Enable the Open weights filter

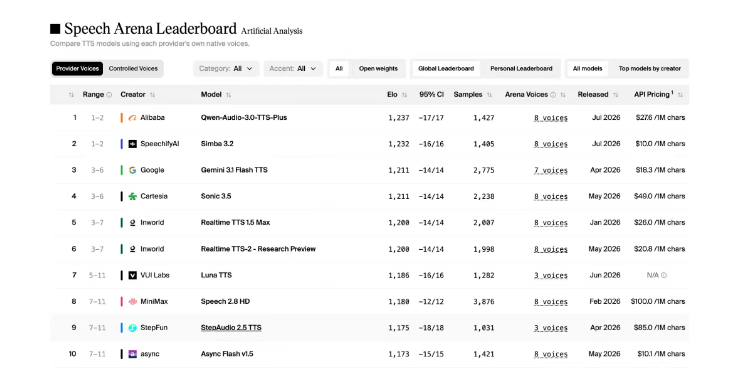click(x=378, y=69)
